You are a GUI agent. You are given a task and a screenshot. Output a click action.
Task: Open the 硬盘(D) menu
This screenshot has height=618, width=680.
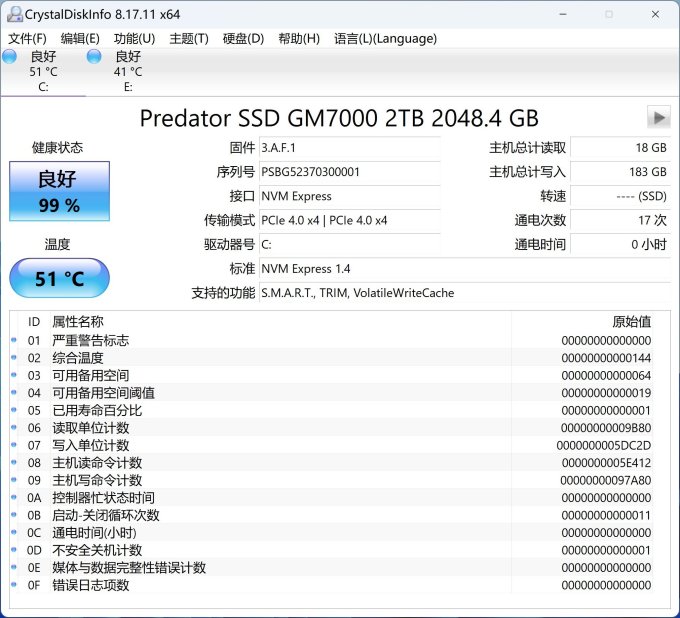[x=243, y=39]
